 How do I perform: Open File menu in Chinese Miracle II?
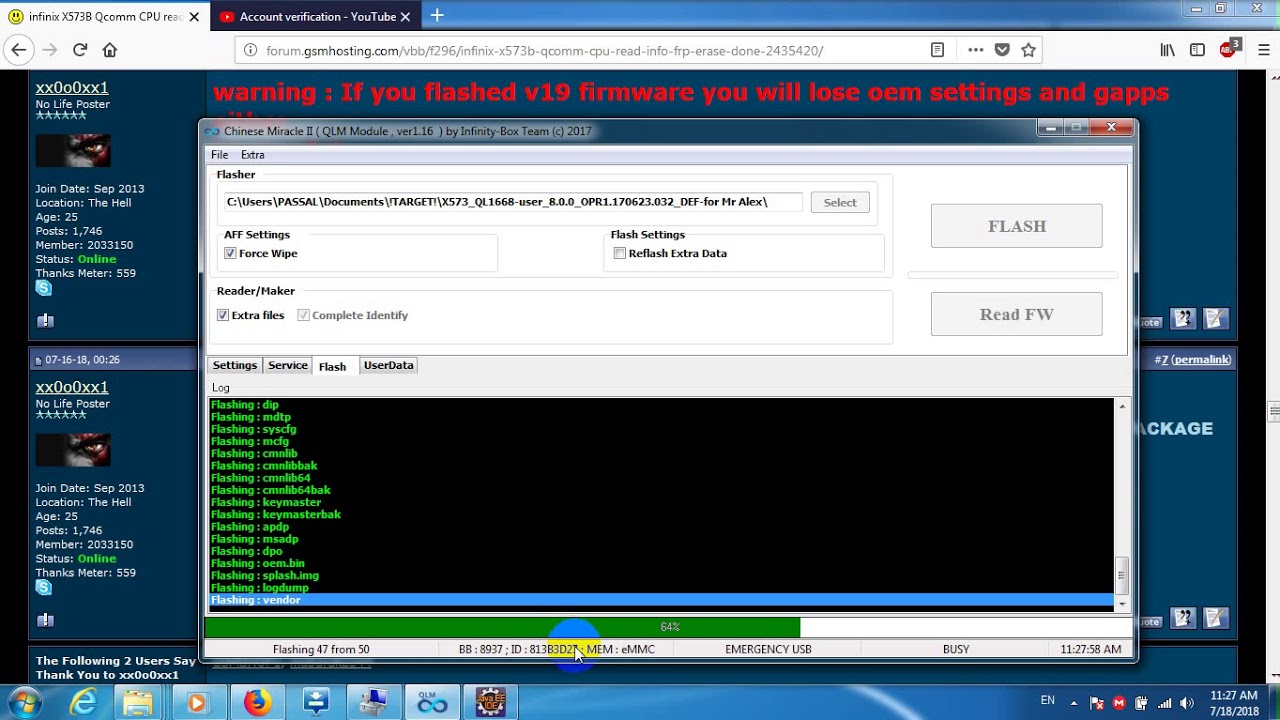coord(219,155)
